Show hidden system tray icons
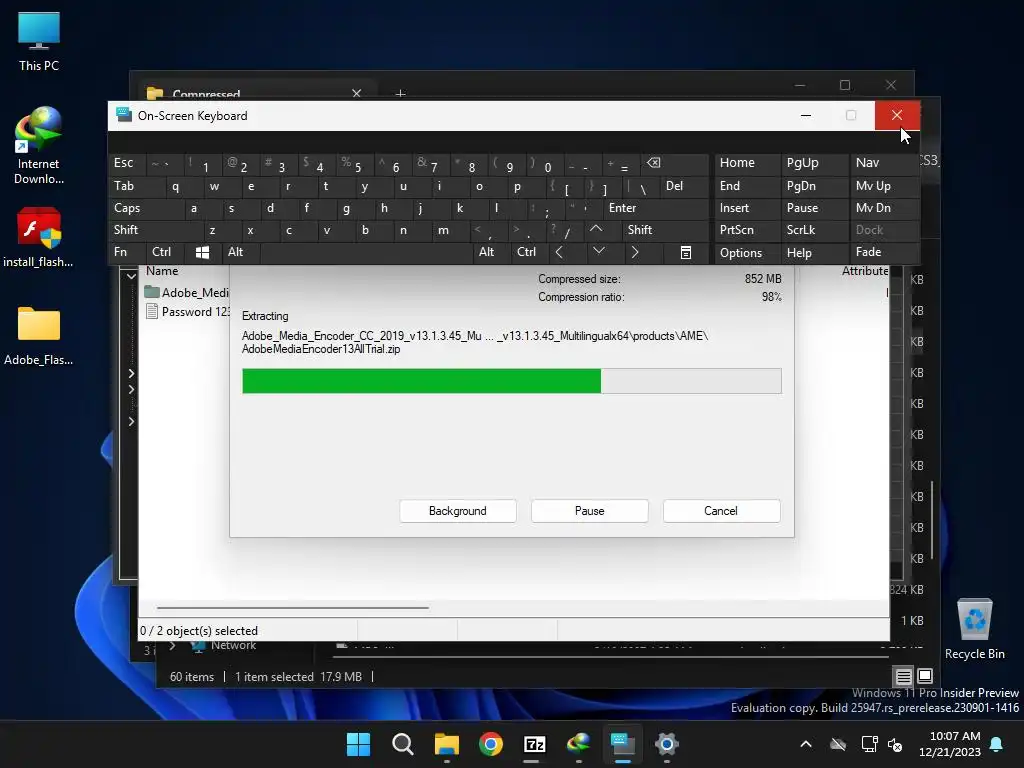1024x768 pixels. click(806, 744)
